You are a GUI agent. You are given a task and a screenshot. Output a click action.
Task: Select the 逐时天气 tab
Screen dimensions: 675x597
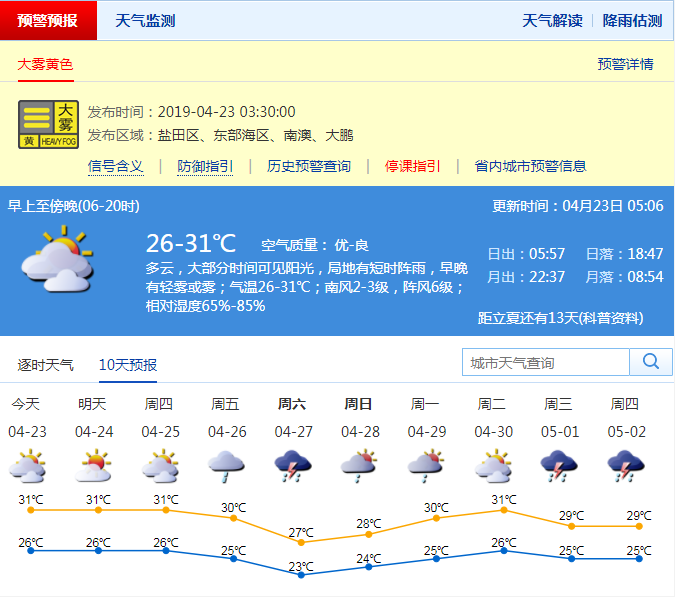pyautogui.click(x=45, y=365)
